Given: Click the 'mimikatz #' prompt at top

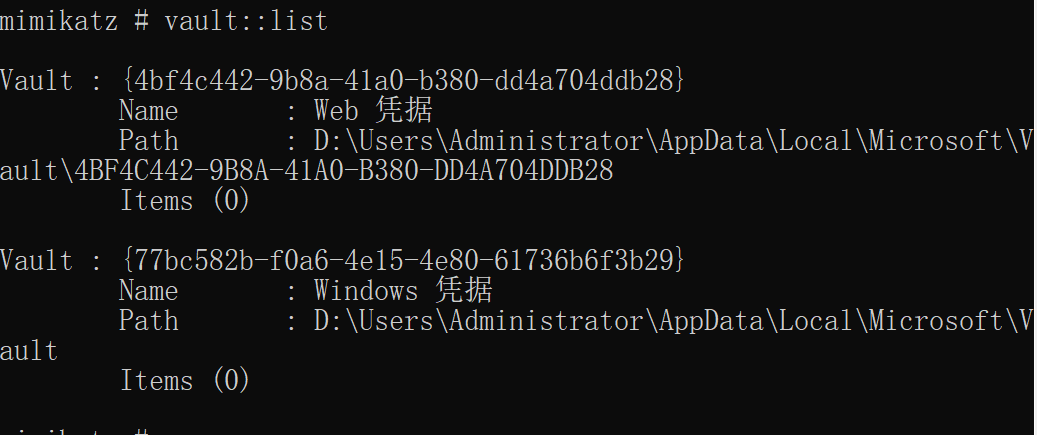Looking at the screenshot, I should 74,21.
